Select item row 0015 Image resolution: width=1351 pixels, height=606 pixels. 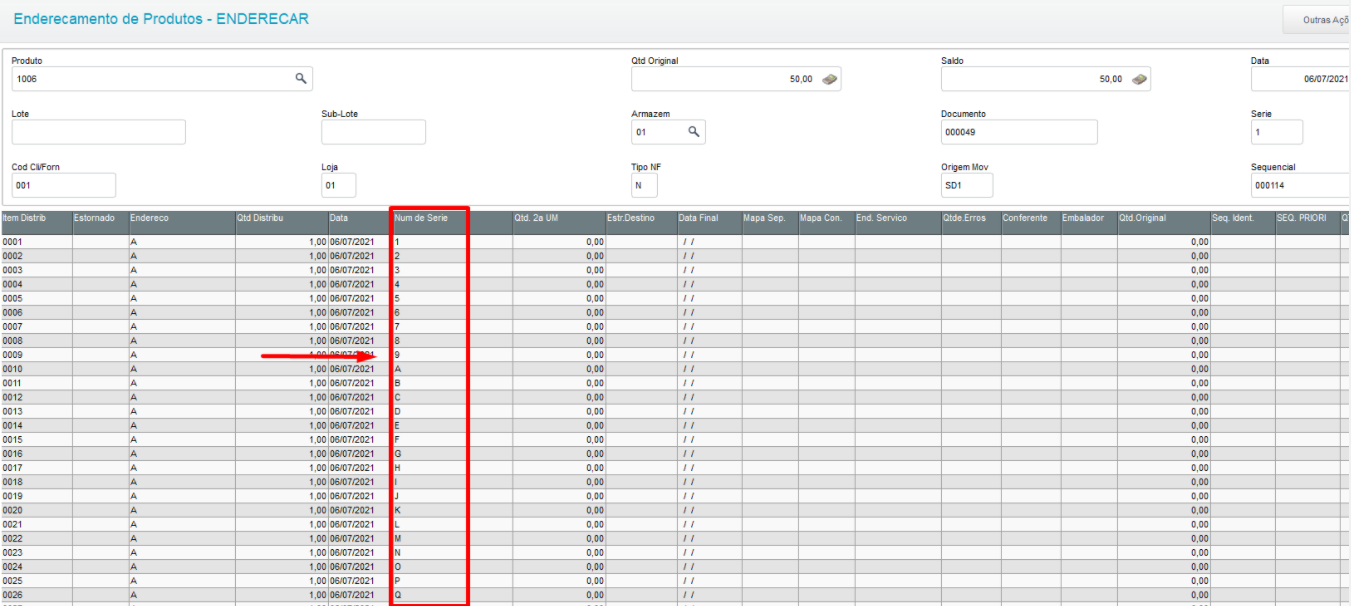675,440
